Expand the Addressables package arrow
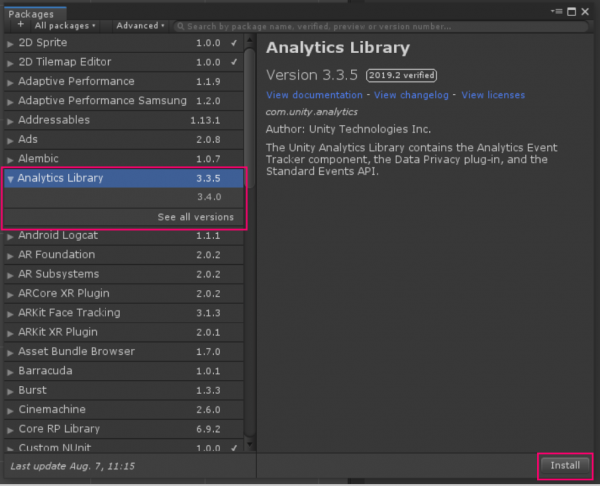Image resolution: width=600 pixels, height=486 pixels. point(10,121)
